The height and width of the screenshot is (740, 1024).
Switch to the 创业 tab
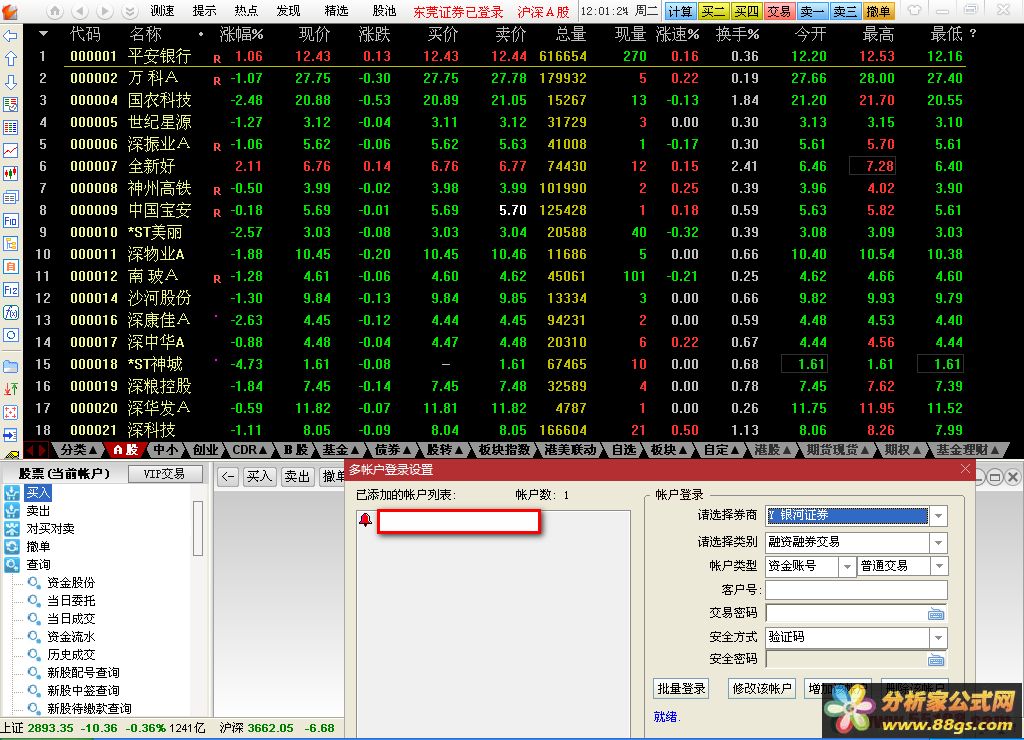point(205,450)
